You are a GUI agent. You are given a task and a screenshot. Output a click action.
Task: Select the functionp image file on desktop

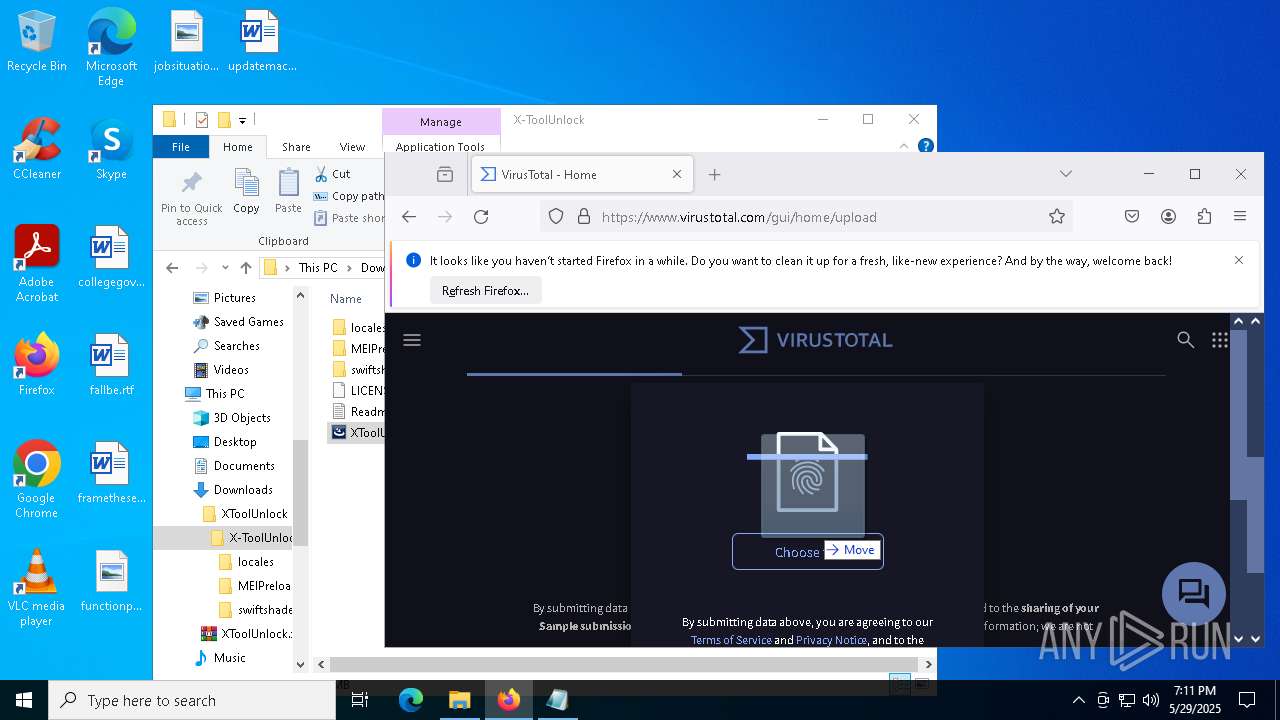[x=111, y=581]
